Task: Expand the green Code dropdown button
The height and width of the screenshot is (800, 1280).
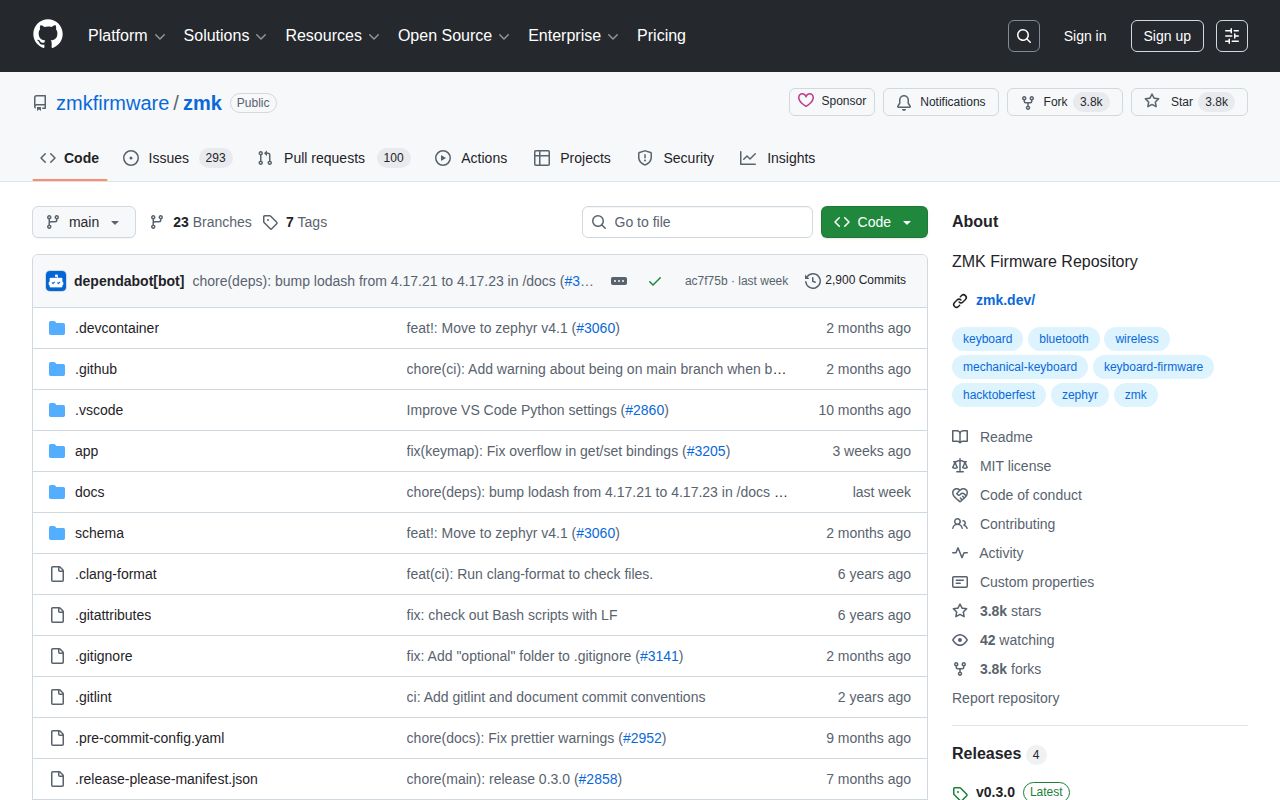Action: coord(873,222)
